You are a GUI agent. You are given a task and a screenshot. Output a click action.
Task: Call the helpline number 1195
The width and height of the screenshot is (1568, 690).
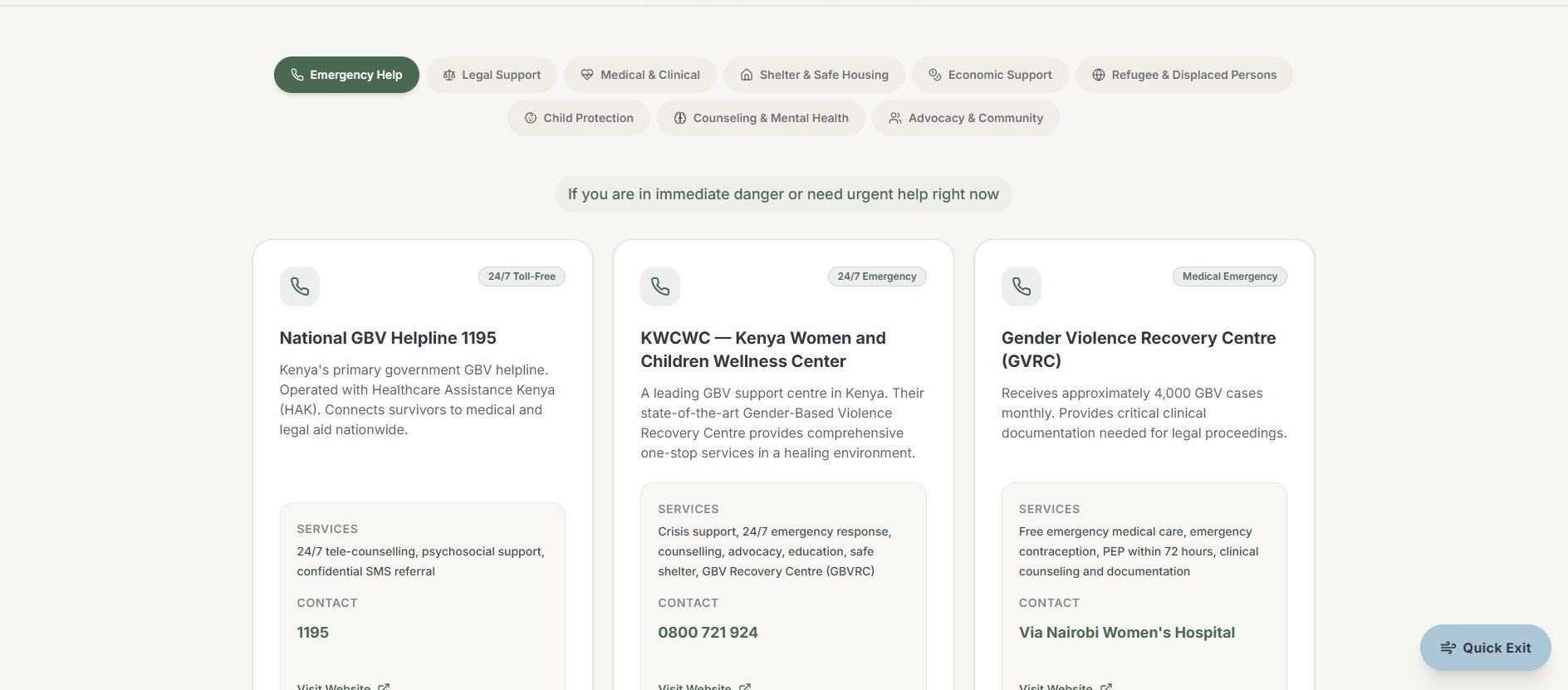313,633
